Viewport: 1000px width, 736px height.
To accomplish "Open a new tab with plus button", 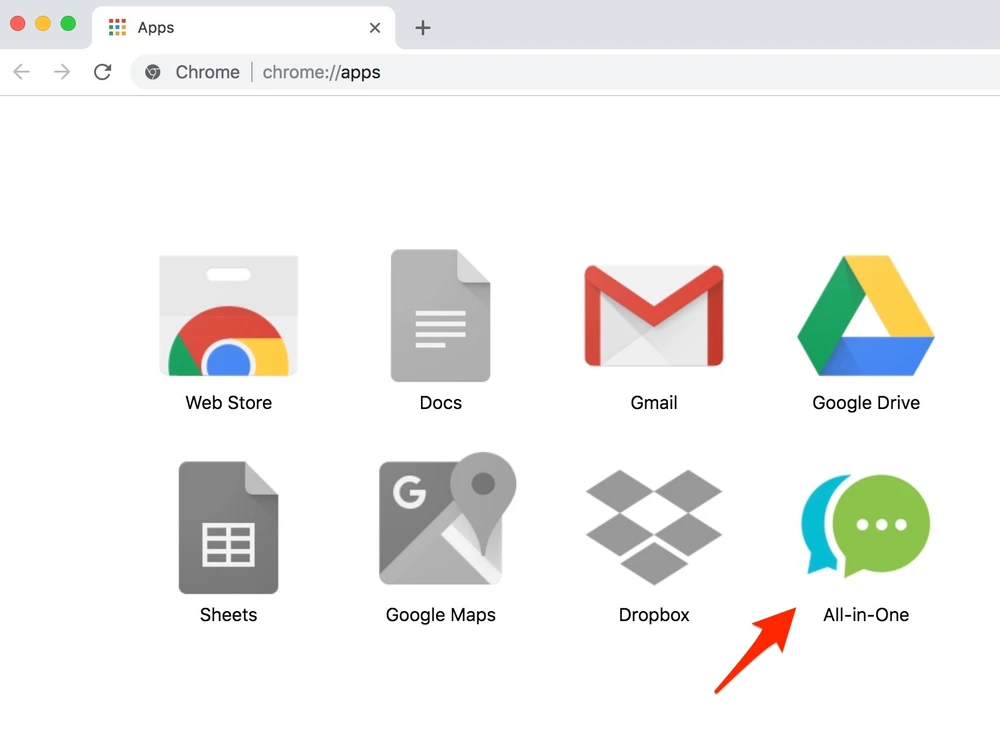I will point(423,28).
